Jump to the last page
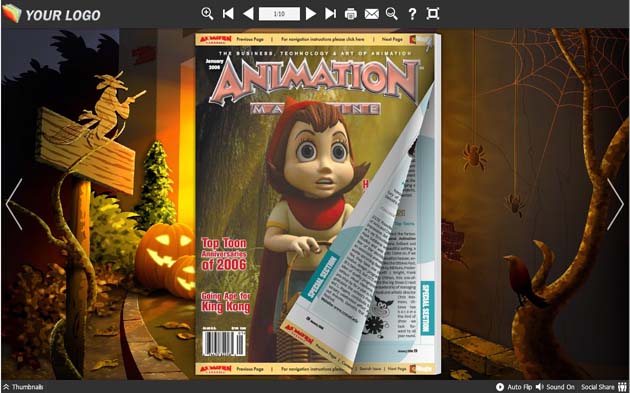630x393 pixels. 330,14
